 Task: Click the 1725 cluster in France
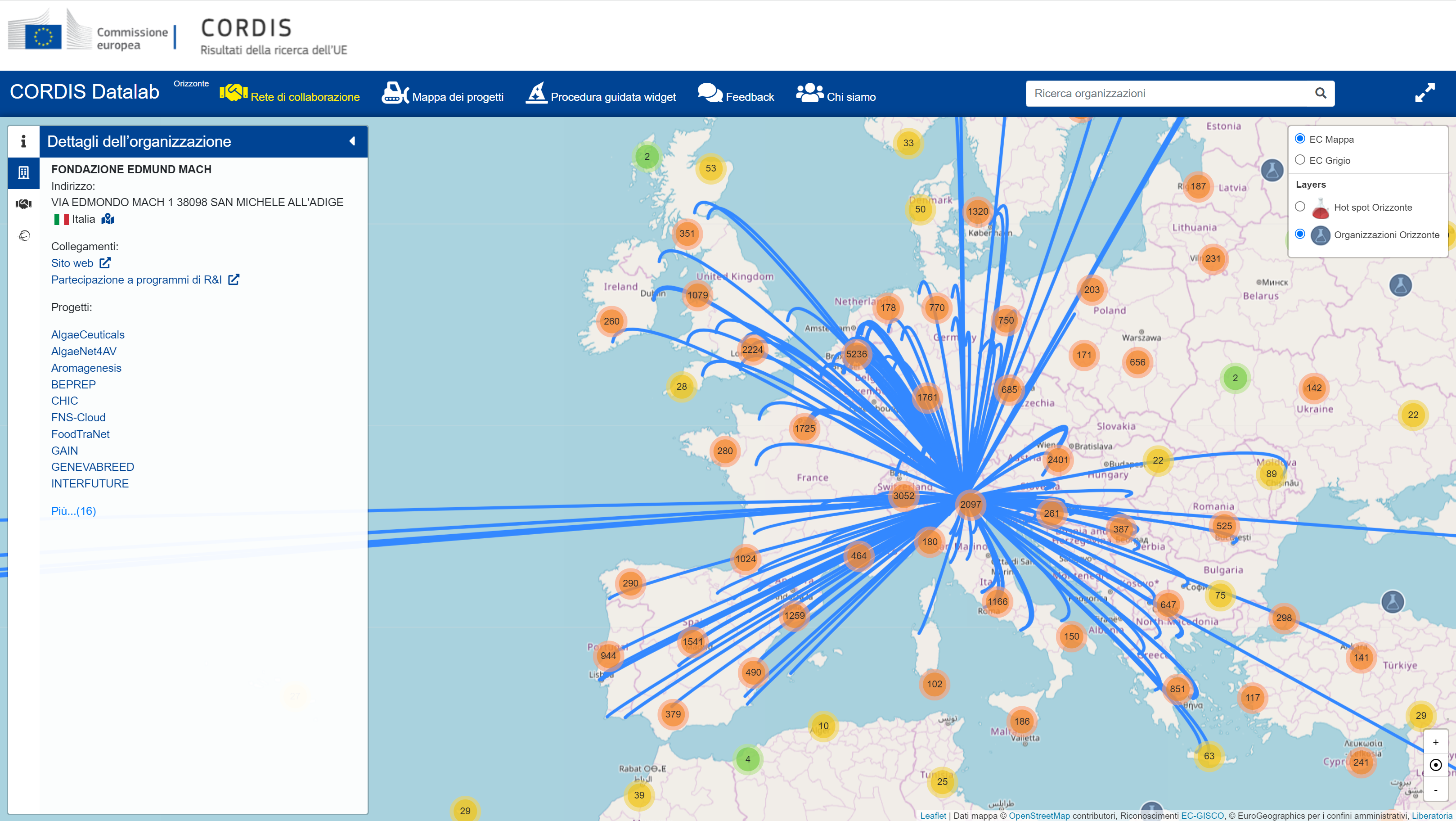point(805,428)
